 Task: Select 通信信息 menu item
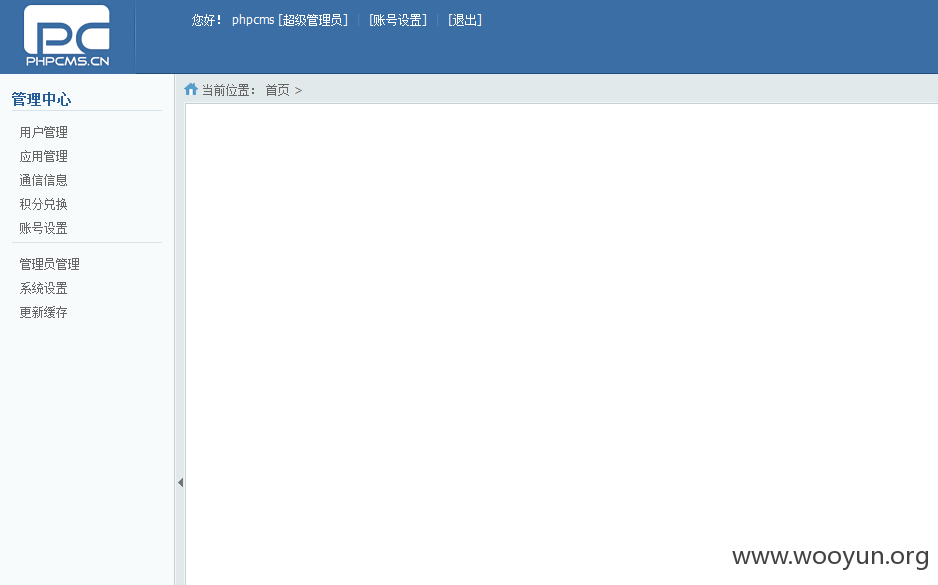tap(43, 180)
